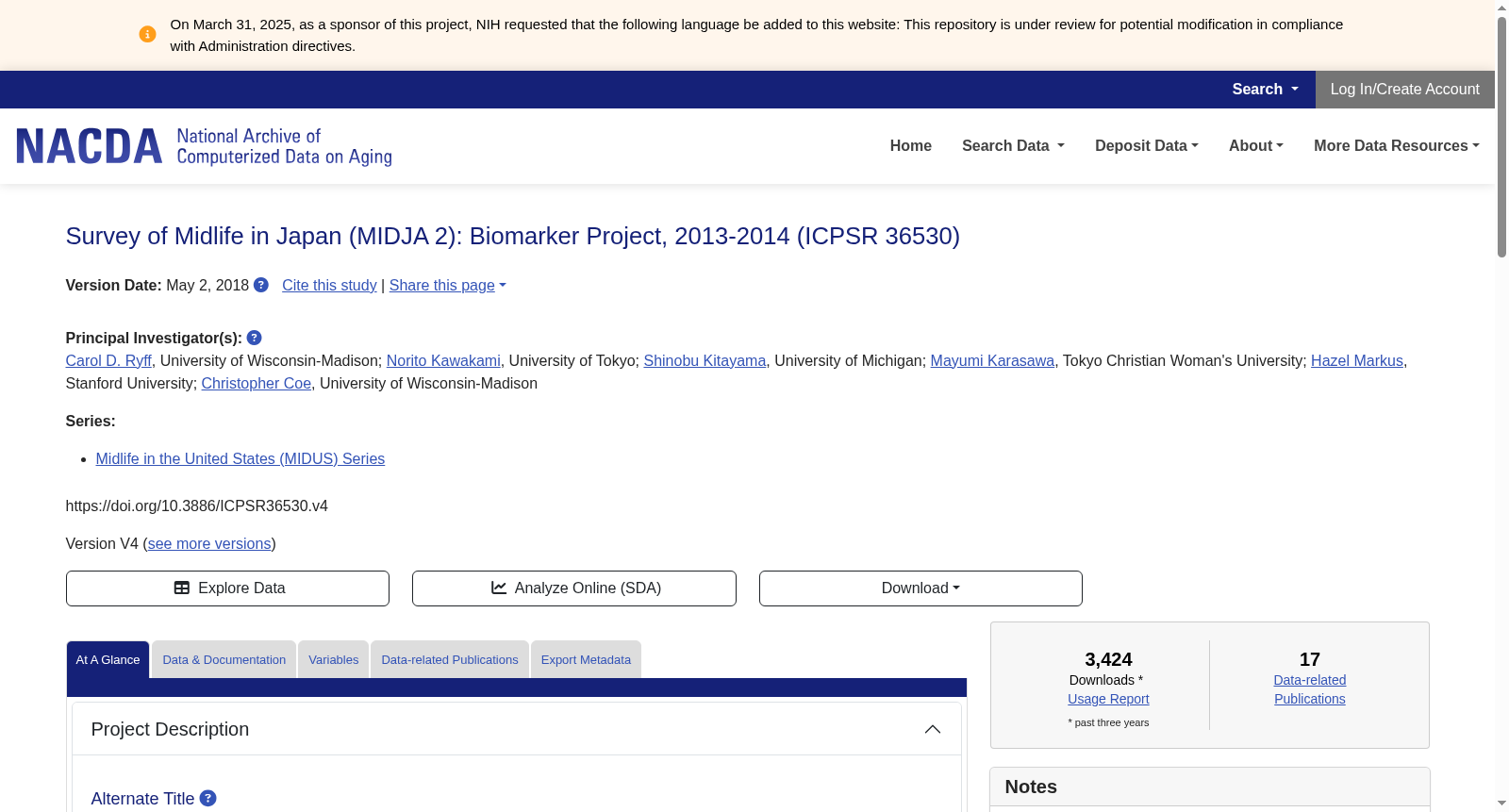Open Carol D. Ryff investigator link
Image resolution: width=1509 pixels, height=812 pixels.
108,361
